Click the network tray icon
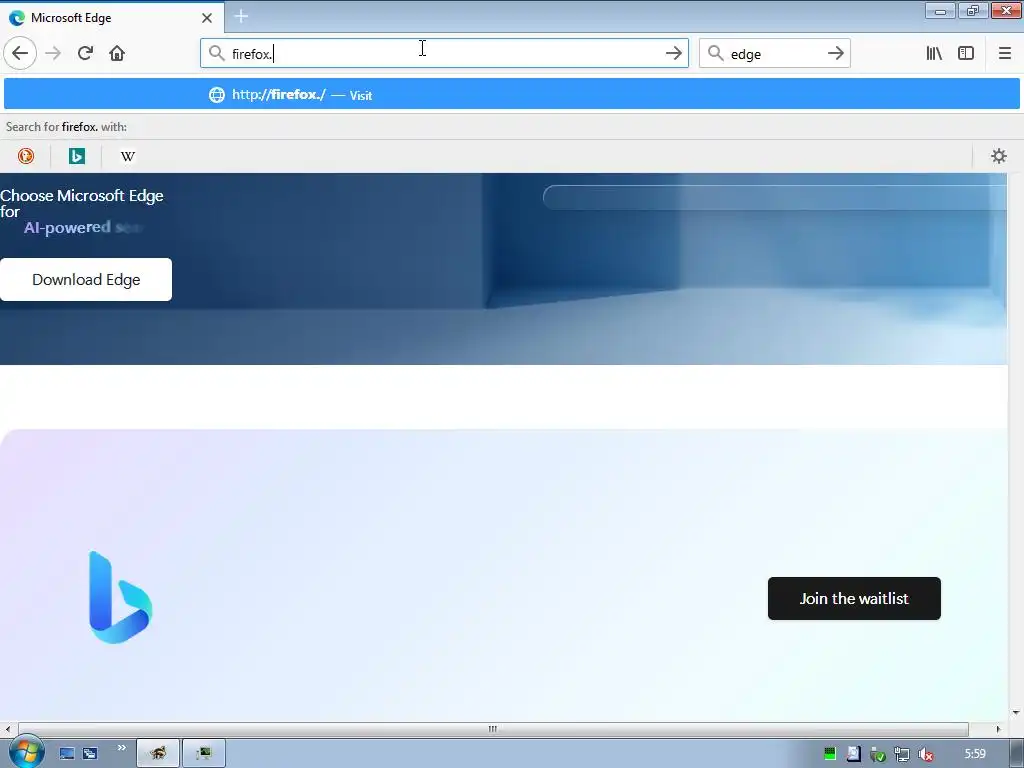This screenshot has width=1024, height=768. click(x=902, y=754)
